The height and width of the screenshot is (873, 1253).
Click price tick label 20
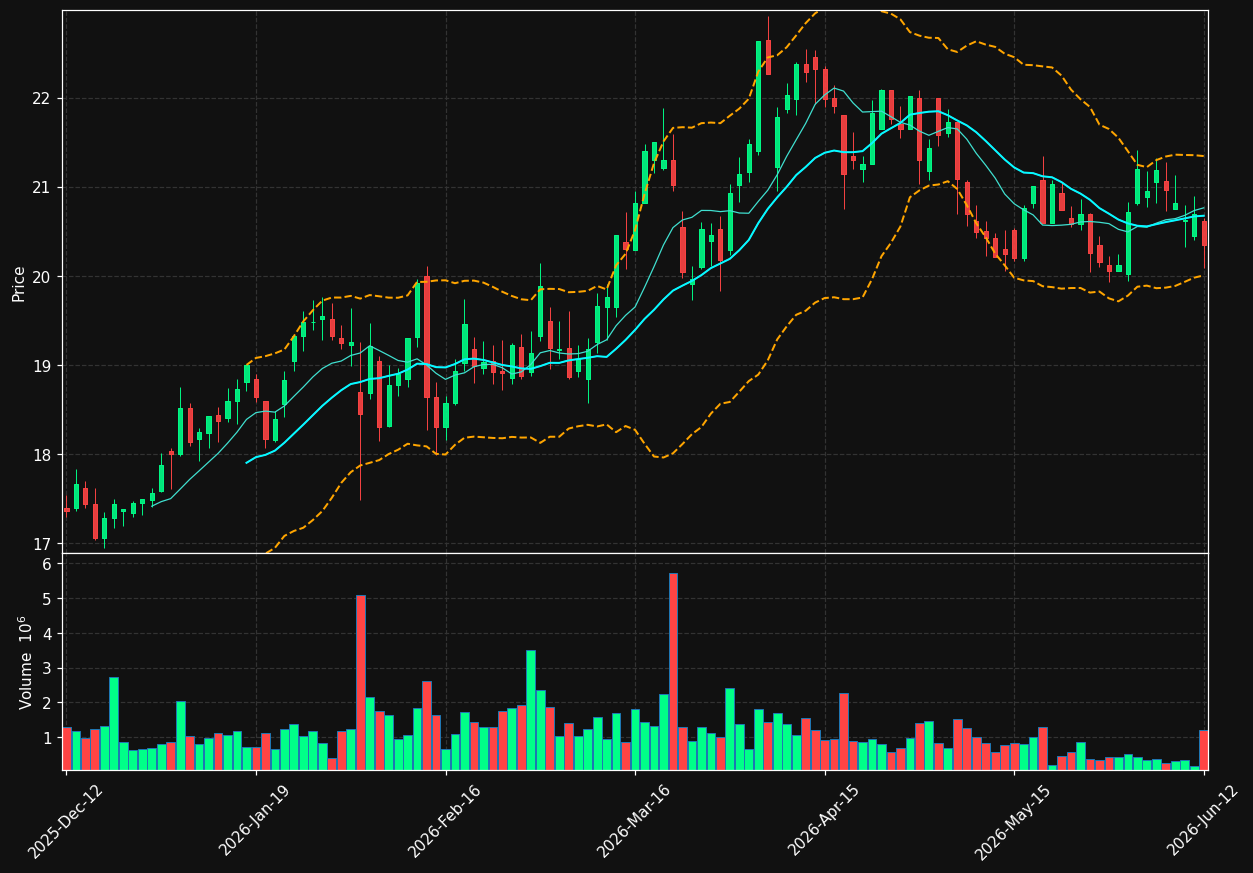click(44, 277)
